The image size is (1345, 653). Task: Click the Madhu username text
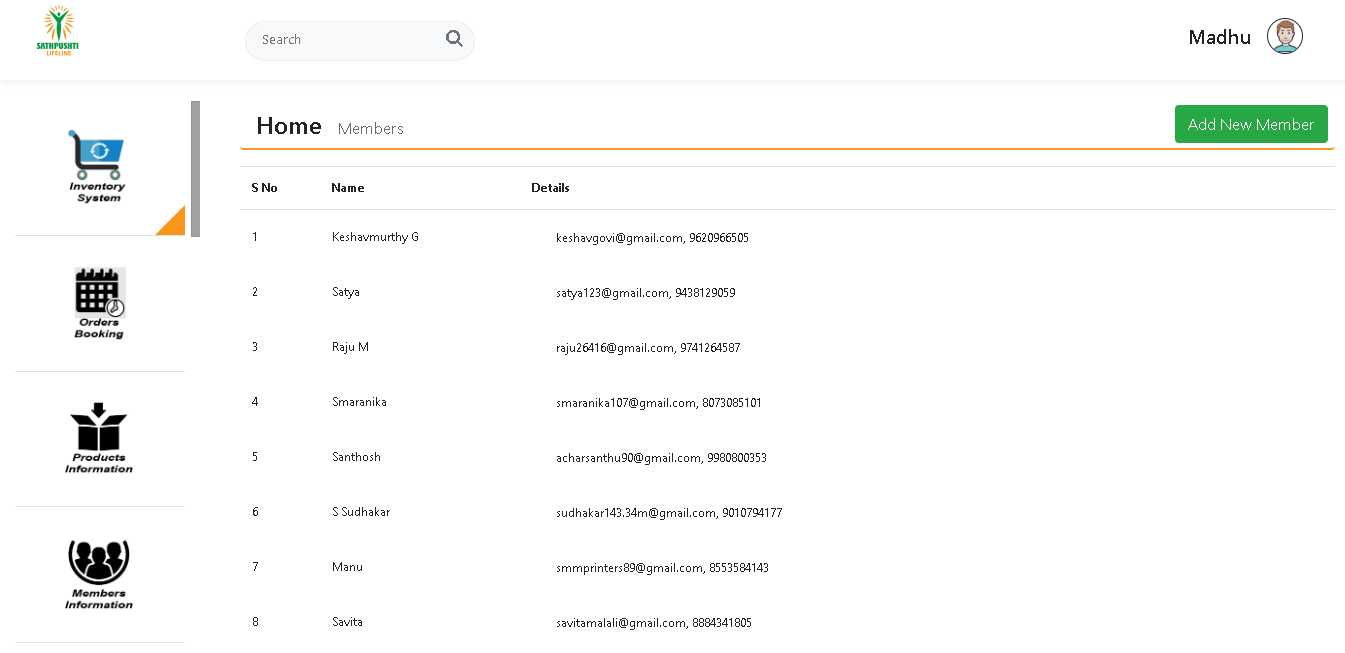[x=1219, y=38]
